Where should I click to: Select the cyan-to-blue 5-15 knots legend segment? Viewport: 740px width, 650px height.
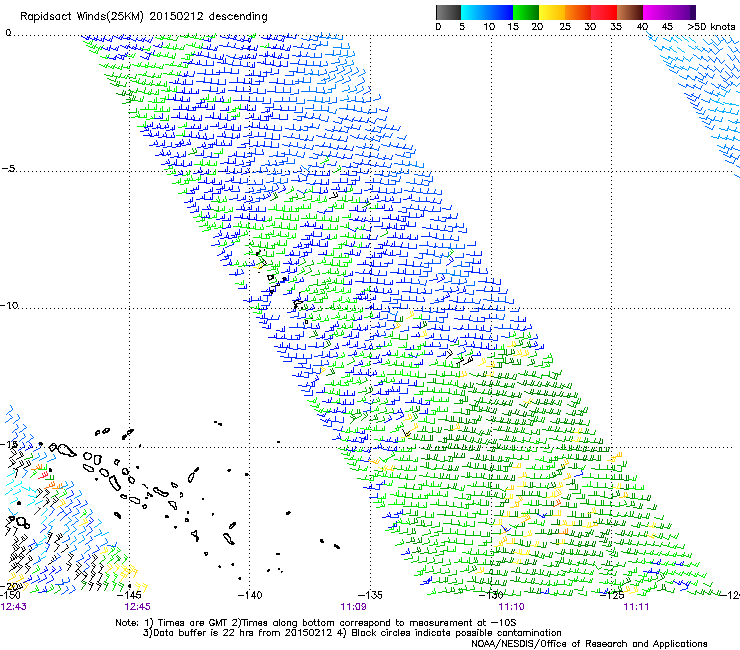click(x=487, y=12)
